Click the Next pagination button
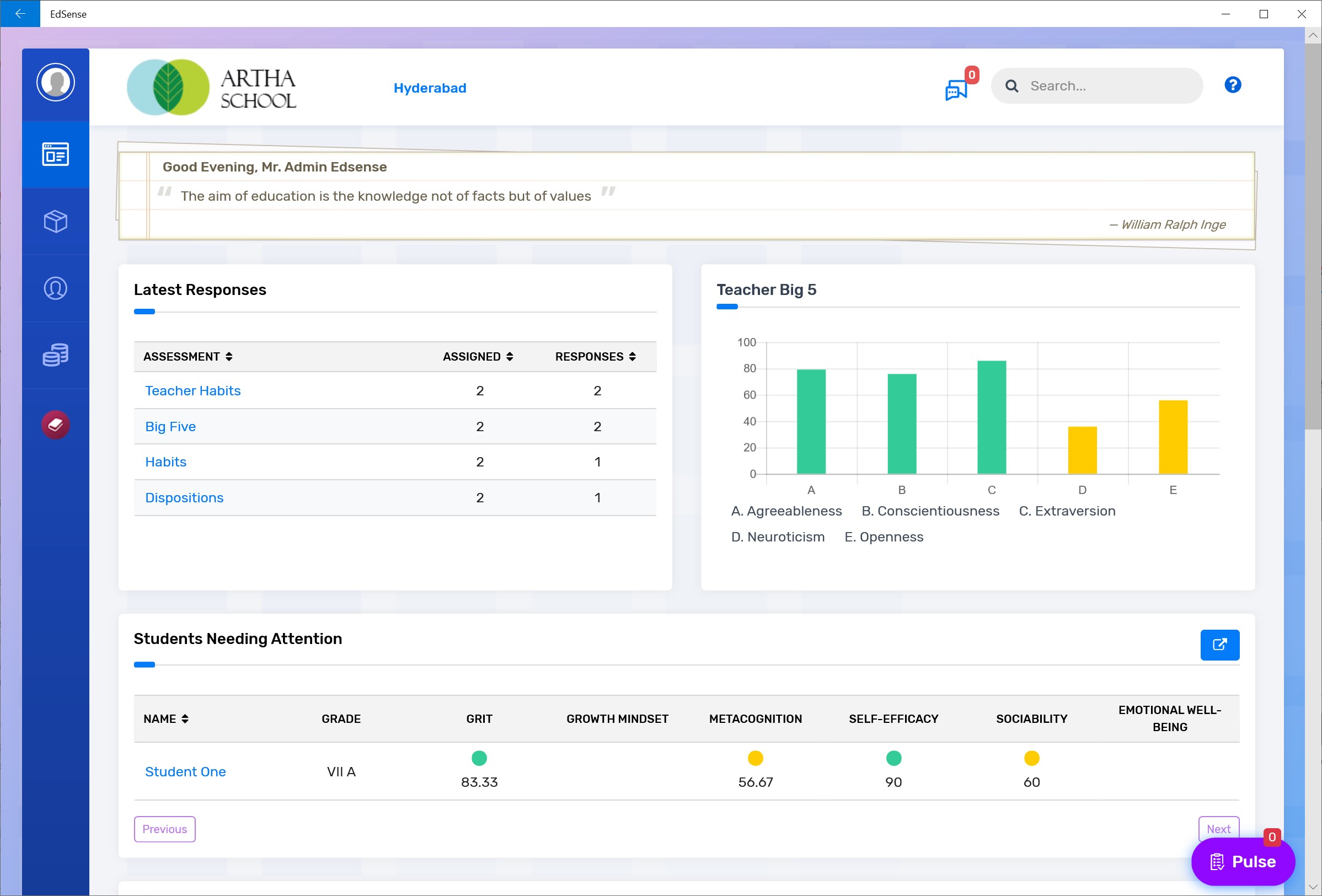 [1218, 828]
